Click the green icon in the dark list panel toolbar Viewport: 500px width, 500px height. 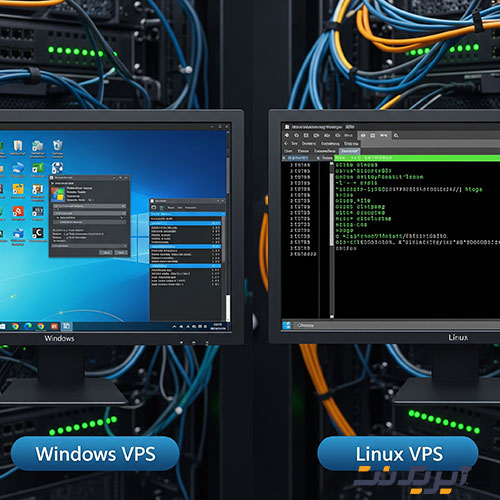coord(162,207)
